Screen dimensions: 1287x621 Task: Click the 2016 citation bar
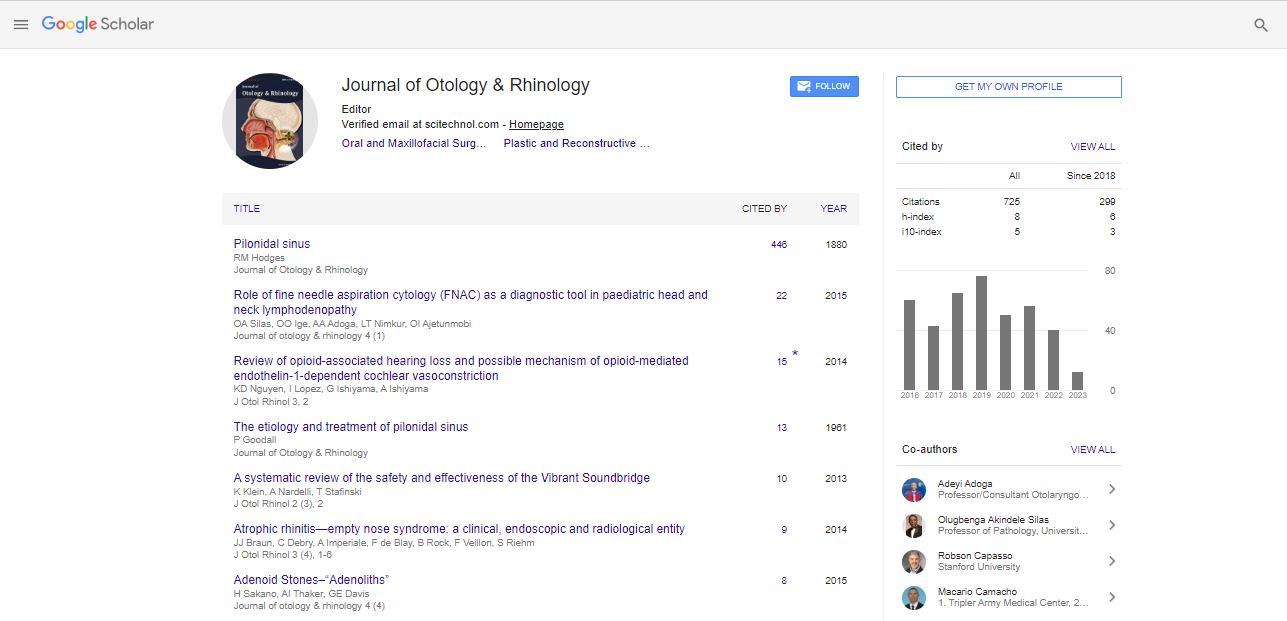click(x=909, y=345)
